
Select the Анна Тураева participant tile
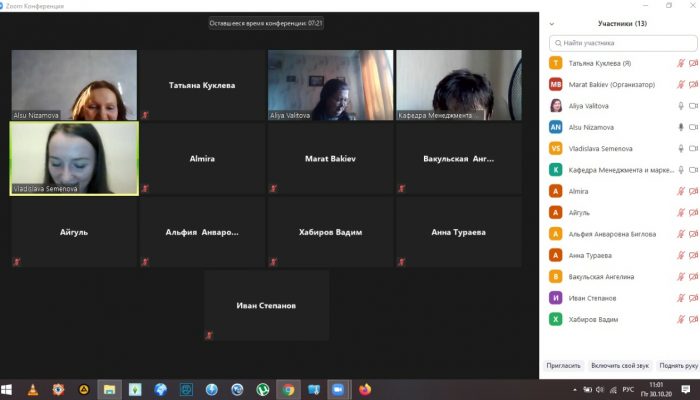(x=459, y=232)
